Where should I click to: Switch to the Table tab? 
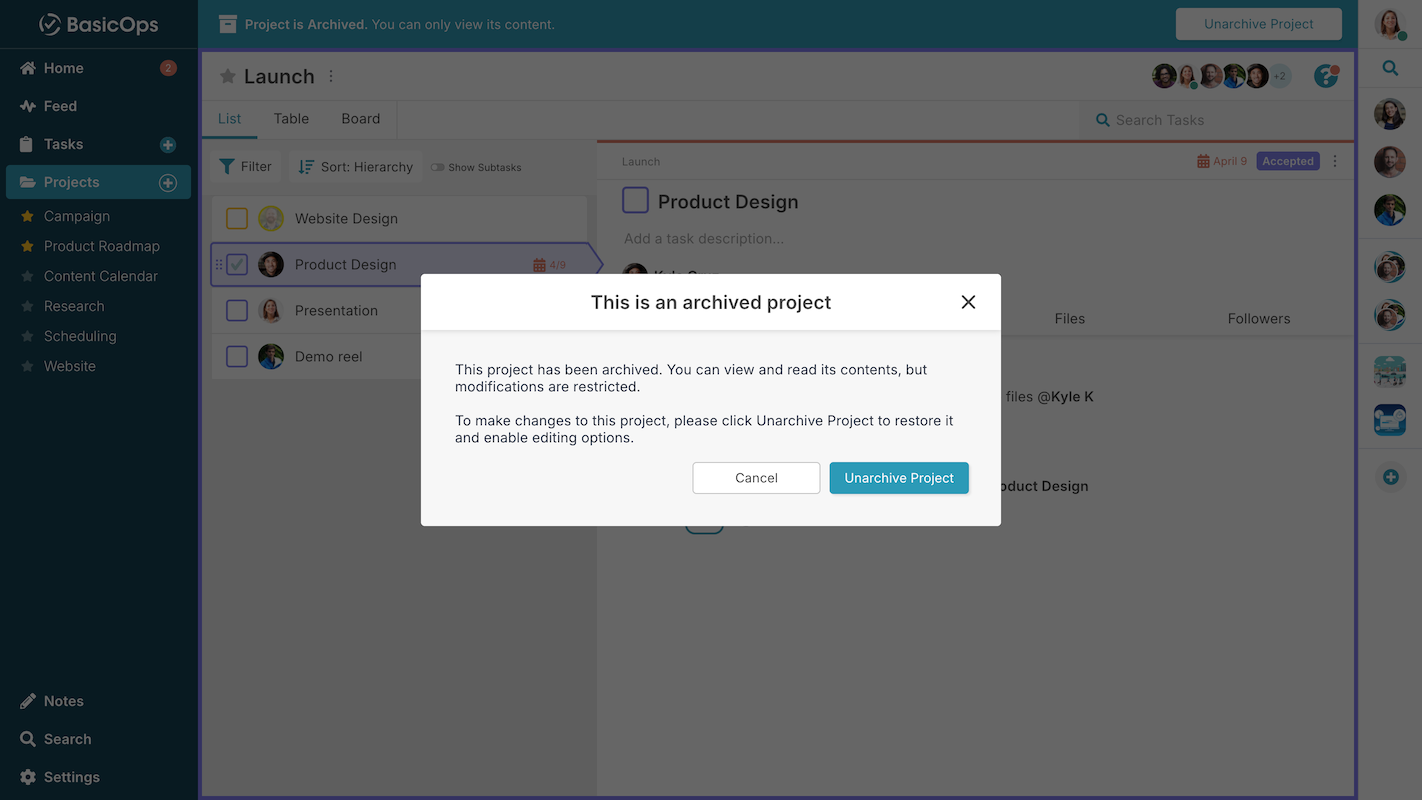[x=291, y=119]
